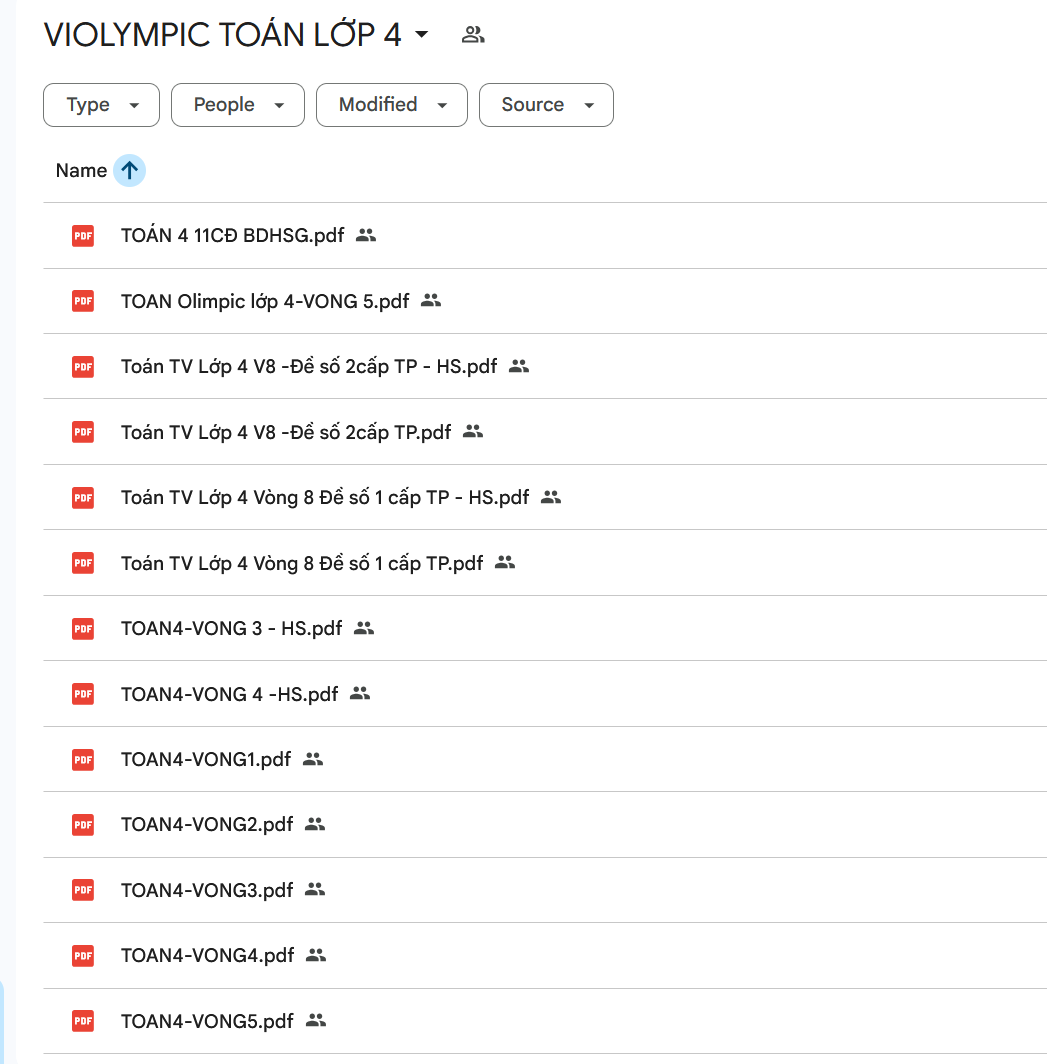Select Toán TV Lớp 4 Vòng 8 Đề số 1 cấp TP - HS.pdf
The height and width of the screenshot is (1064, 1047).
(x=325, y=497)
